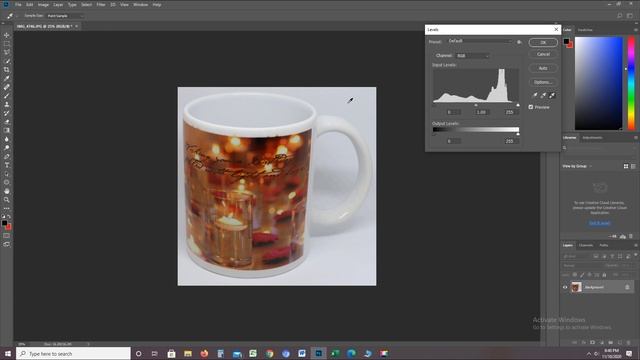The height and width of the screenshot is (360, 640).
Task: Open the Window menu
Action: (x=140, y=4)
